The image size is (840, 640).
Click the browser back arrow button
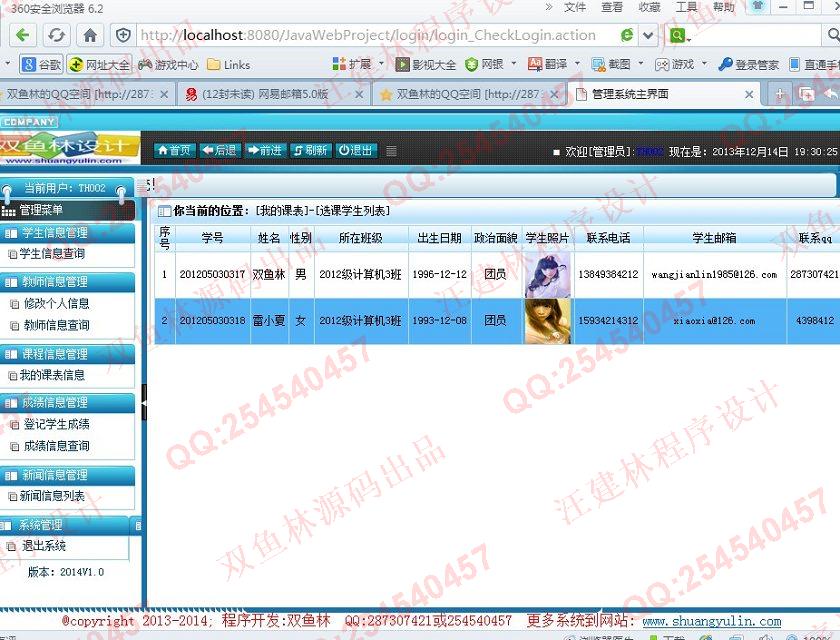(x=22, y=35)
